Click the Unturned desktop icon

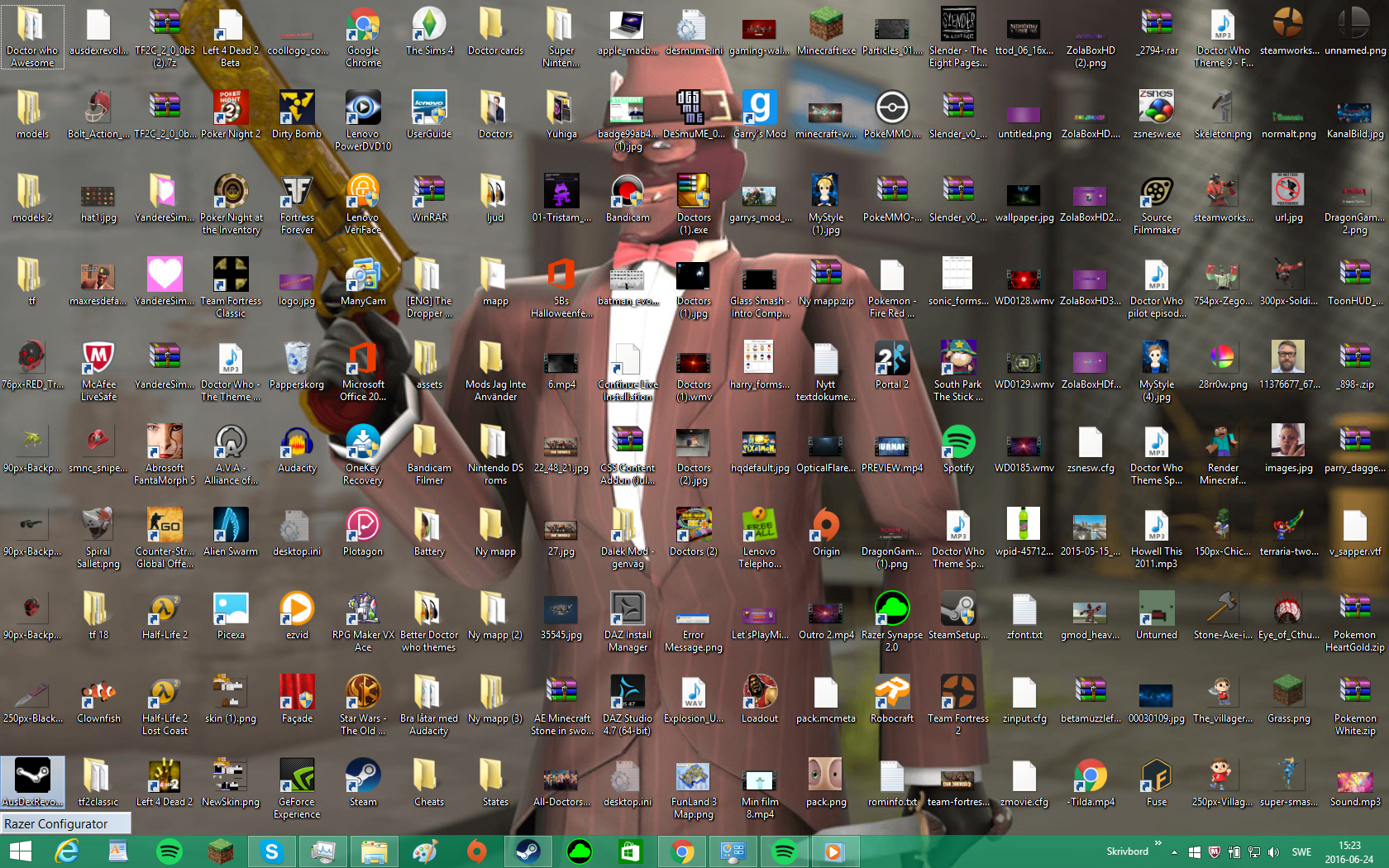(1157, 616)
